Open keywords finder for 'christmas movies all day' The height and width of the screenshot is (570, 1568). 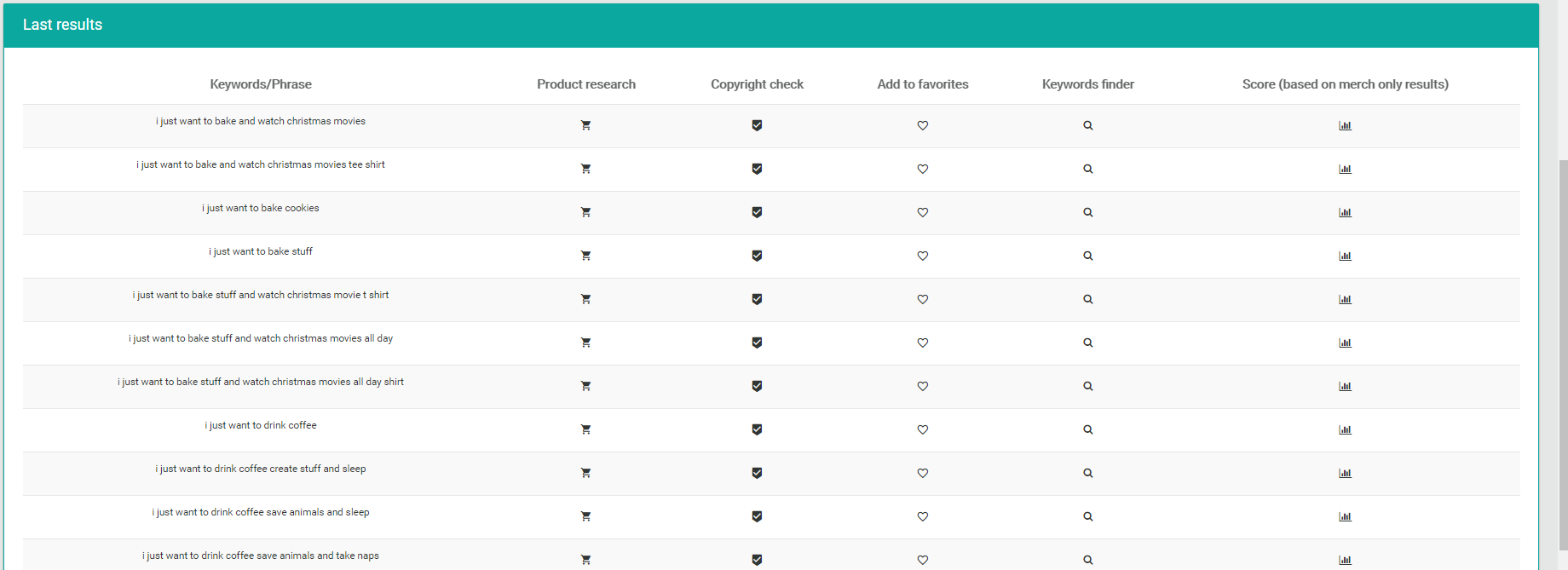point(1088,343)
